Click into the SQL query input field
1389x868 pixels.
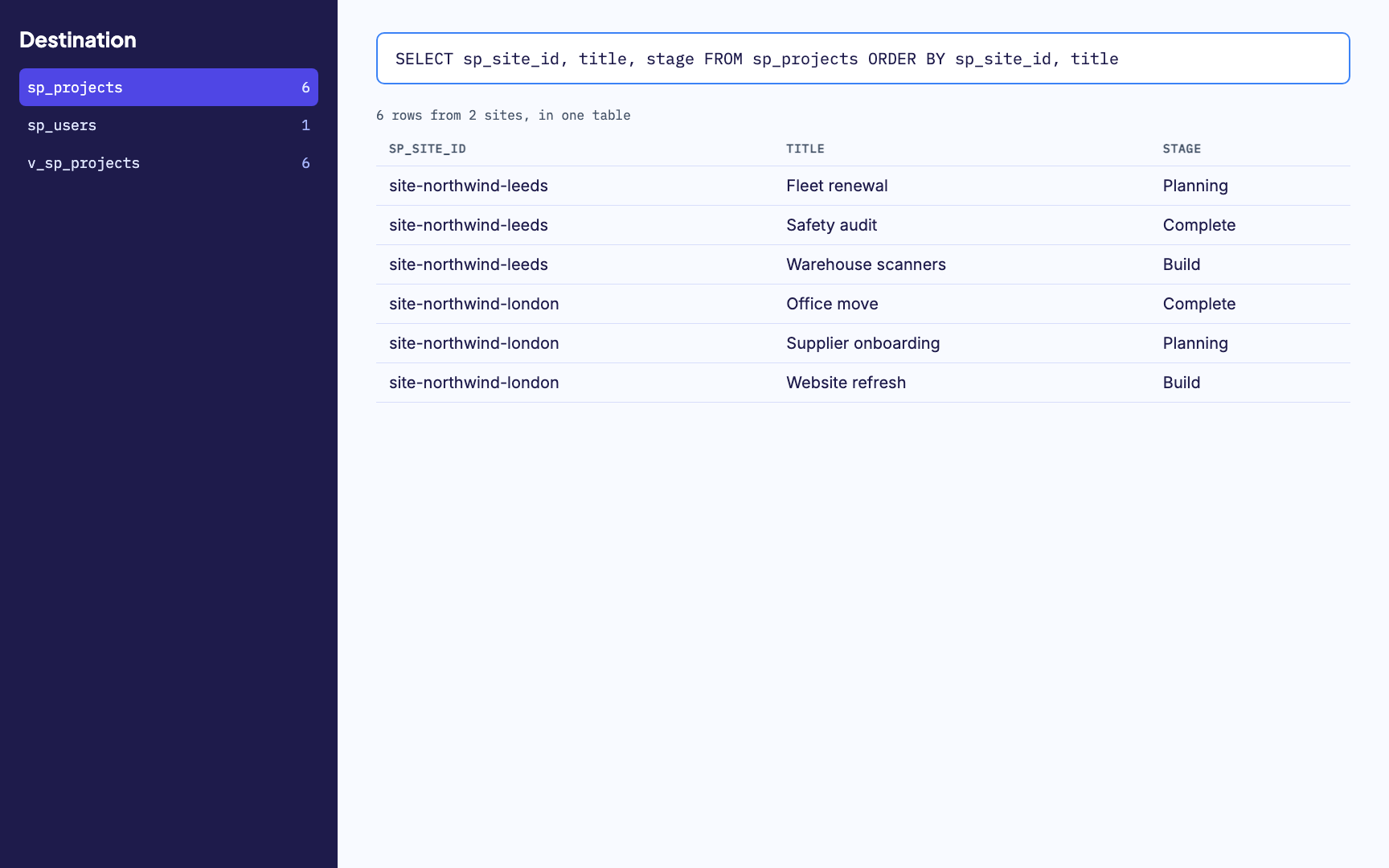(863, 59)
